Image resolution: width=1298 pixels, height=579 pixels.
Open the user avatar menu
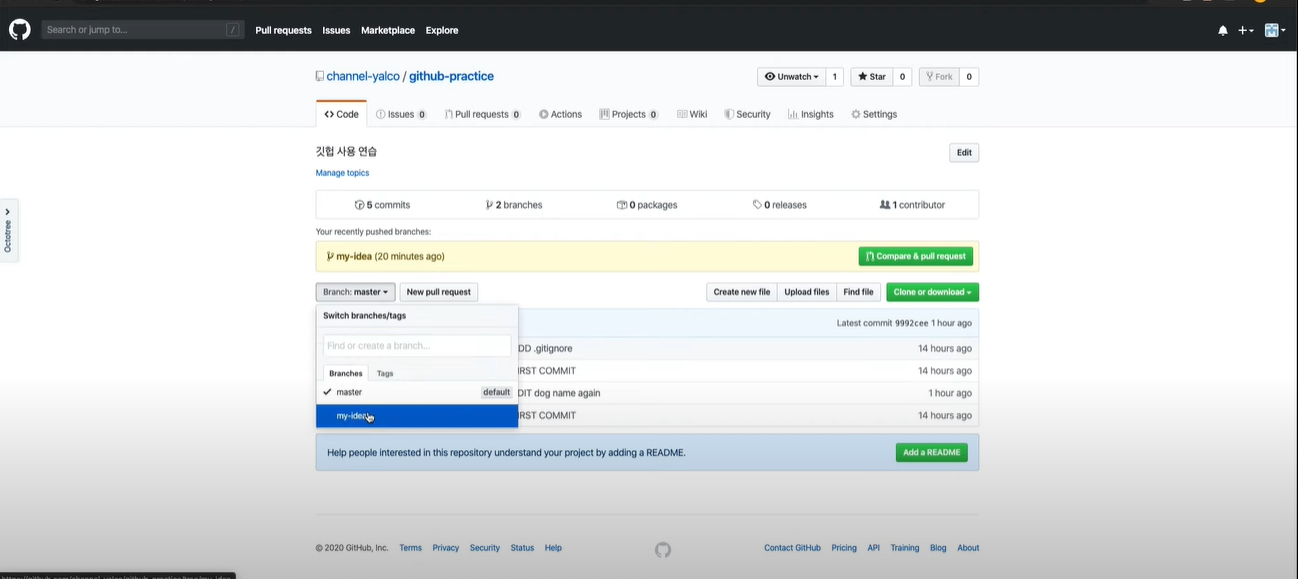[x=1275, y=31]
